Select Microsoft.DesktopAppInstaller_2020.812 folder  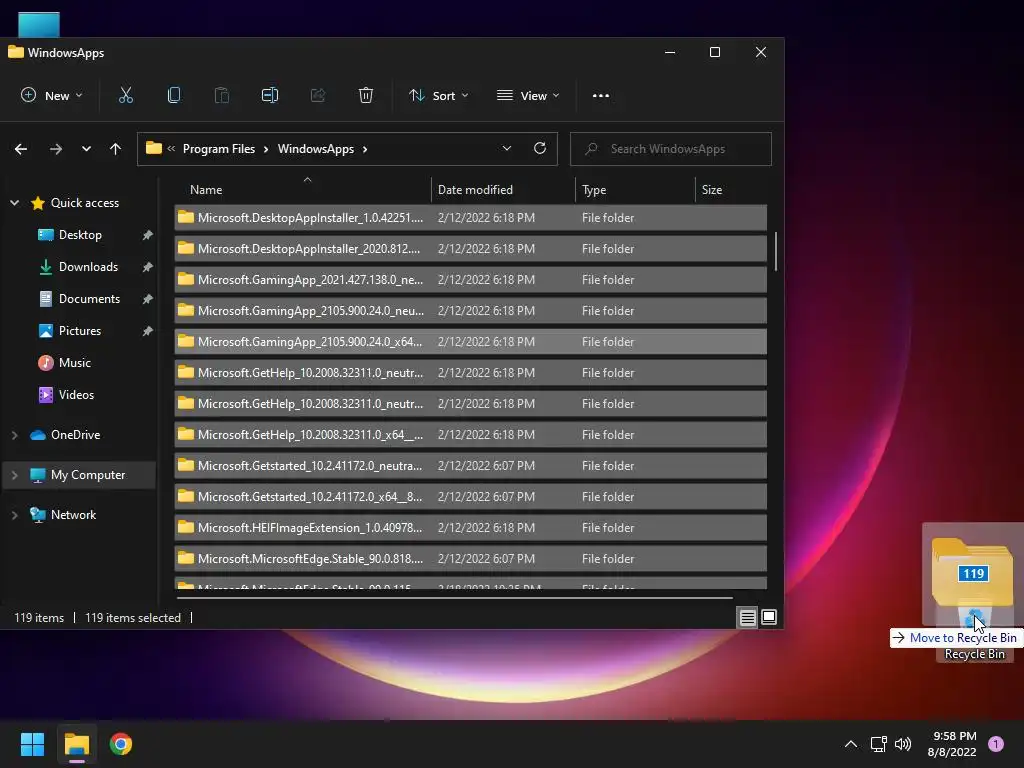point(470,249)
